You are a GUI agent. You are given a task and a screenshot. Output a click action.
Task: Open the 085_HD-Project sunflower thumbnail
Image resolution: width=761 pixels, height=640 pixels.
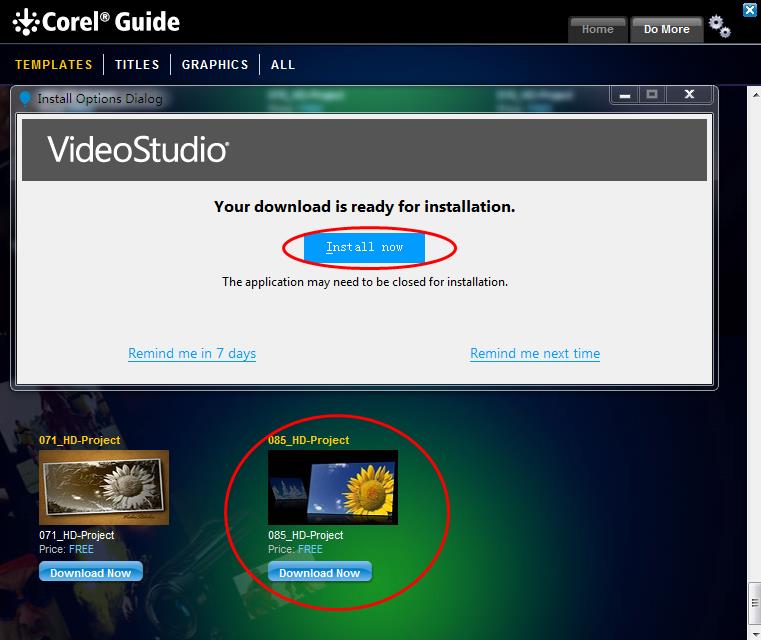(333, 487)
